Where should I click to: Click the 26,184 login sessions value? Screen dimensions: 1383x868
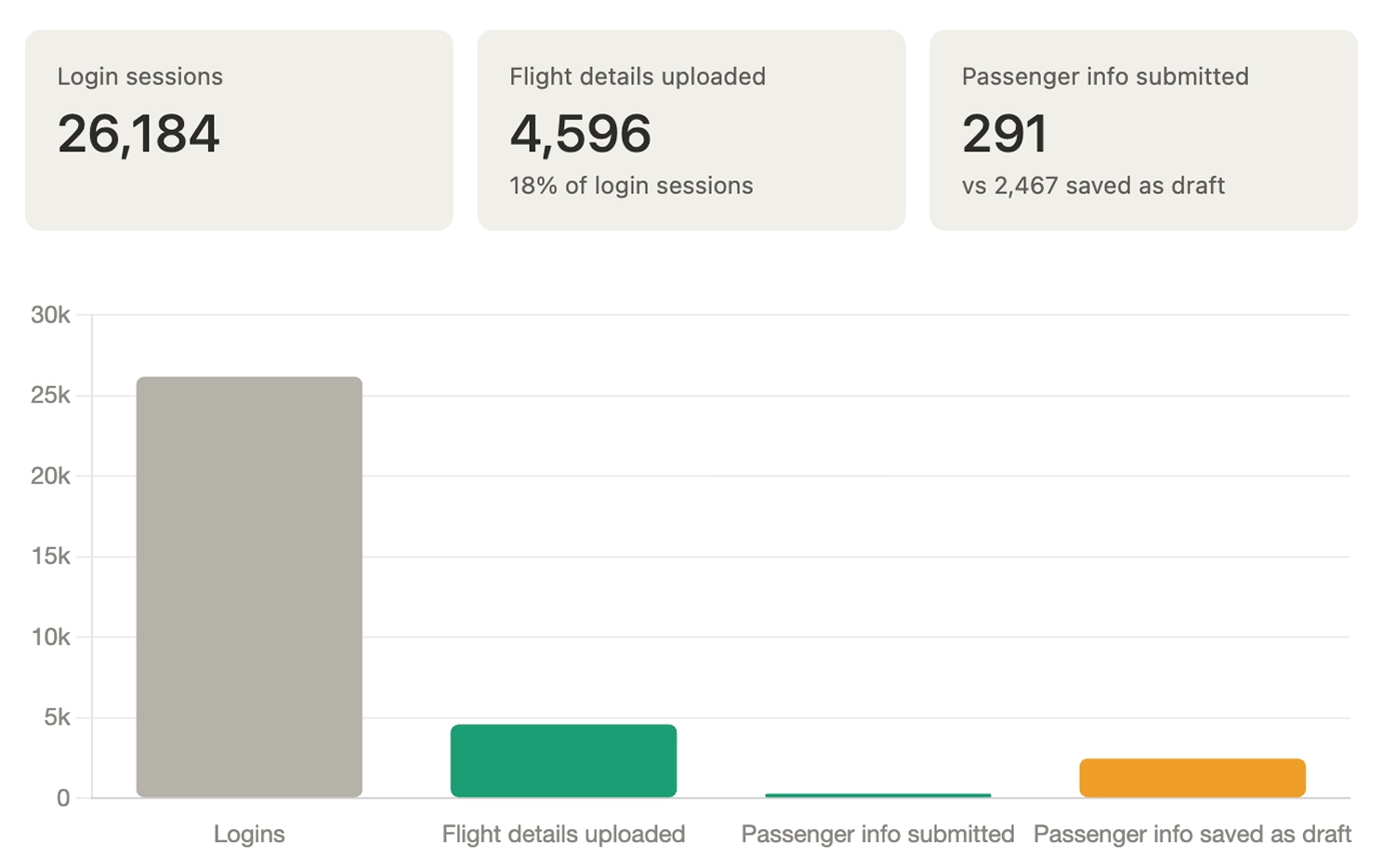point(138,134)
